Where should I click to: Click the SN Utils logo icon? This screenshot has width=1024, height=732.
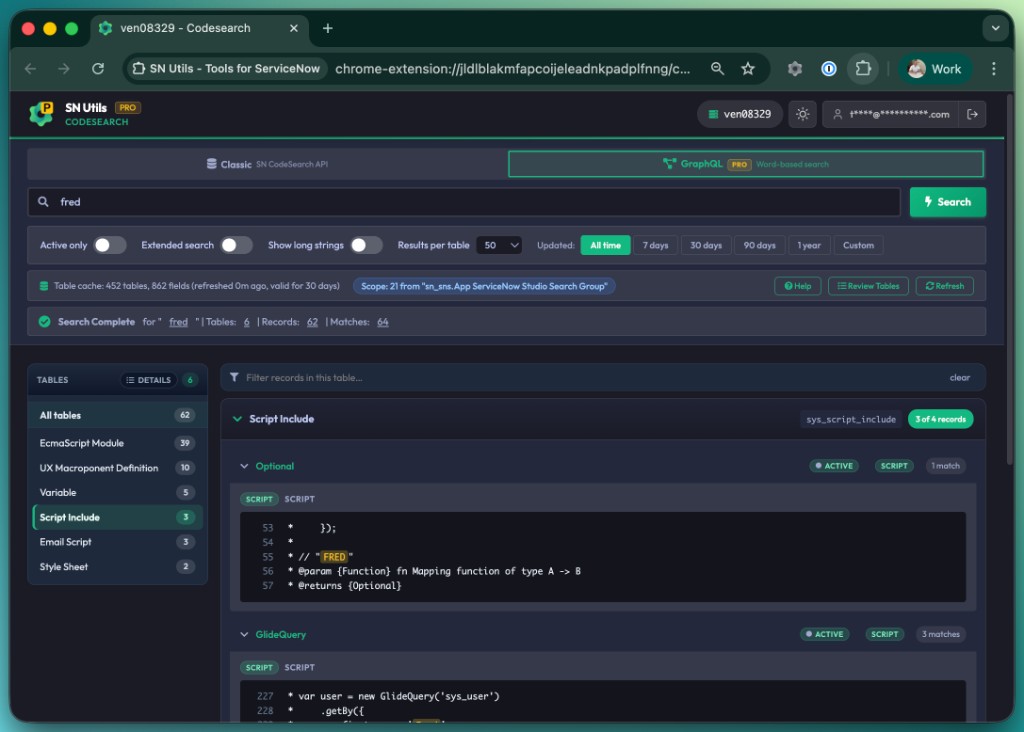42,114
